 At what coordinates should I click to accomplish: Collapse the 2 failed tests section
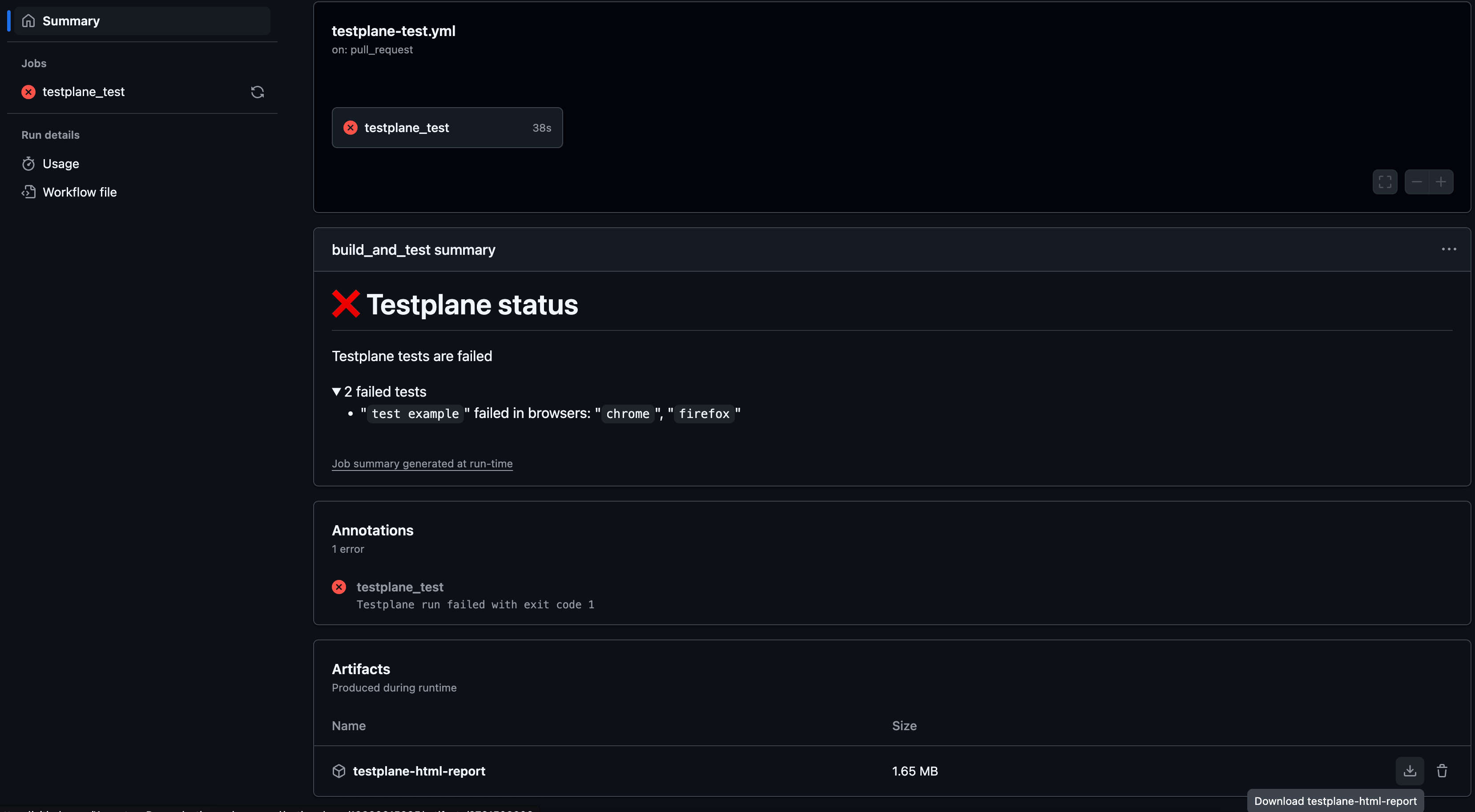(379, 391)
